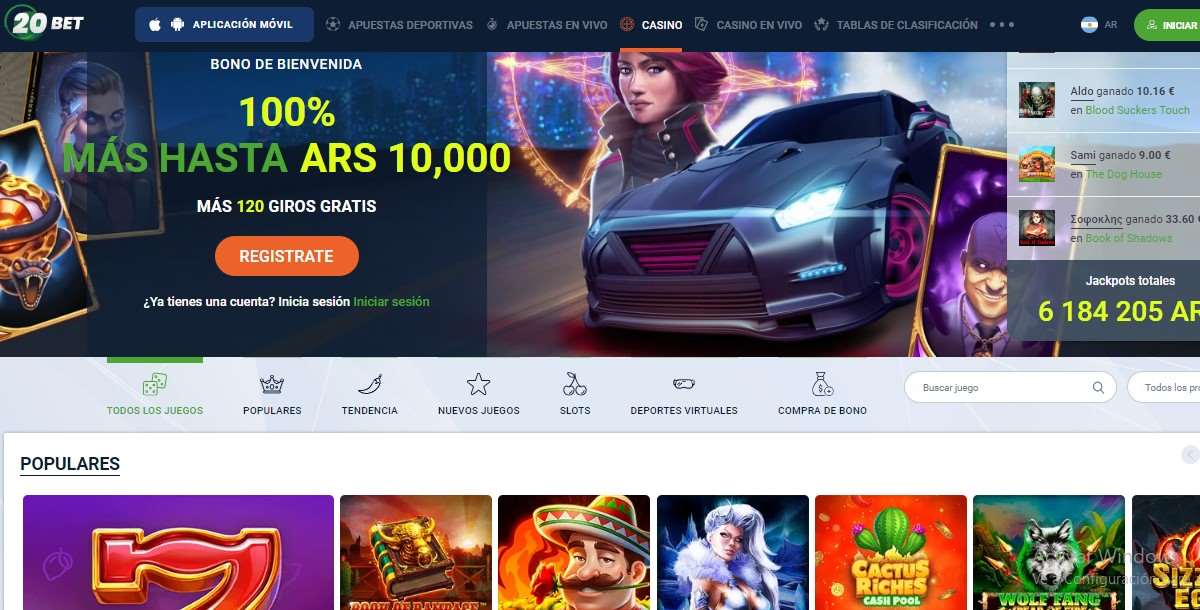Select the Populares crown category
Screen dimensions: 1200x610
pos(272,394)
